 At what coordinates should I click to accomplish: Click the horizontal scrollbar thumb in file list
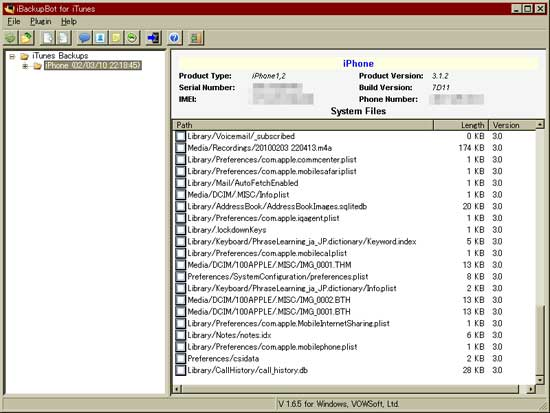[x=350, y=389]
